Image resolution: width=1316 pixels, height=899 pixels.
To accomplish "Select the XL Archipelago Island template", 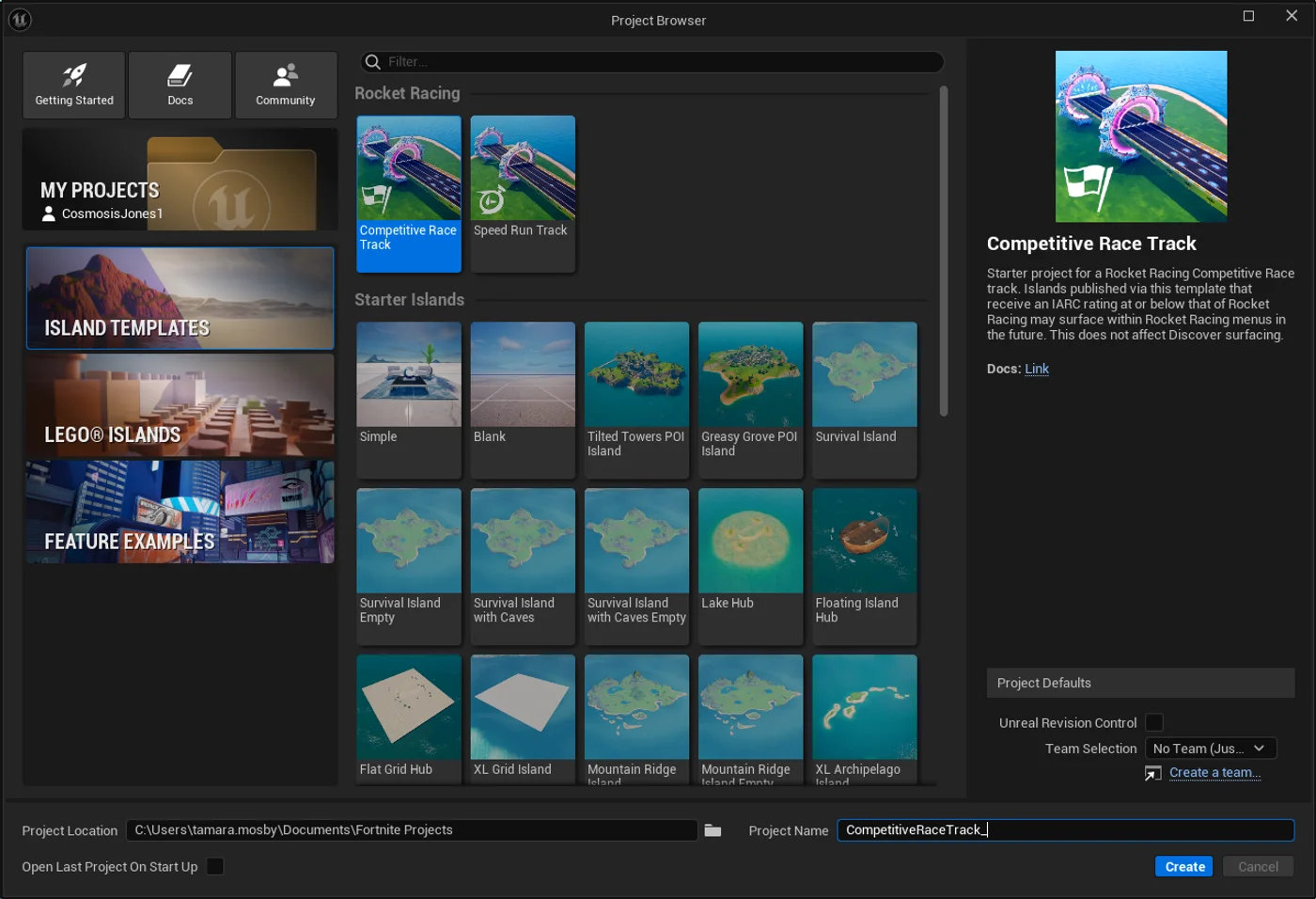I will click(x=865, y=719).
